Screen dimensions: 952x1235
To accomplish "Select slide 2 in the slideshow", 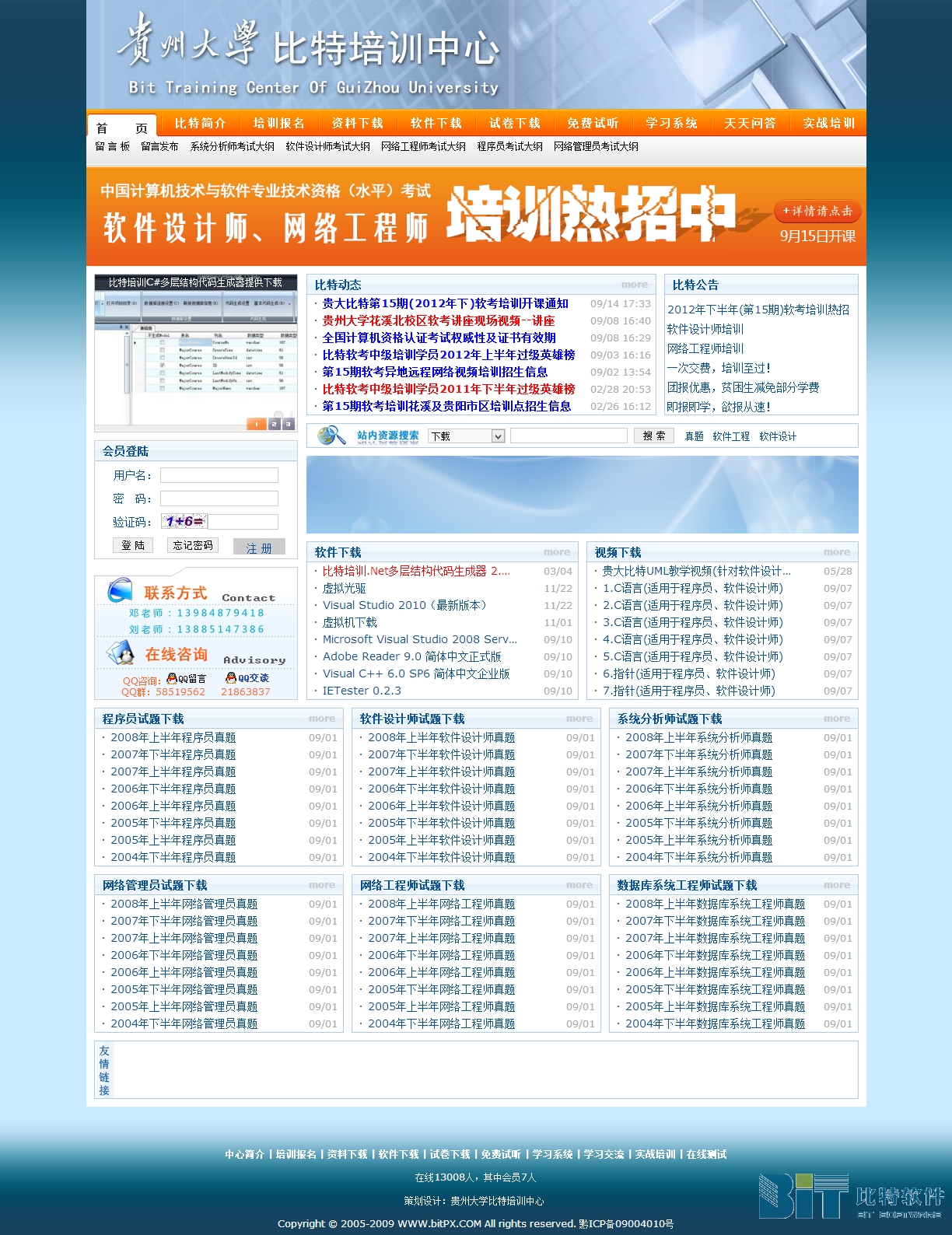I will click(x=274, y=424).
